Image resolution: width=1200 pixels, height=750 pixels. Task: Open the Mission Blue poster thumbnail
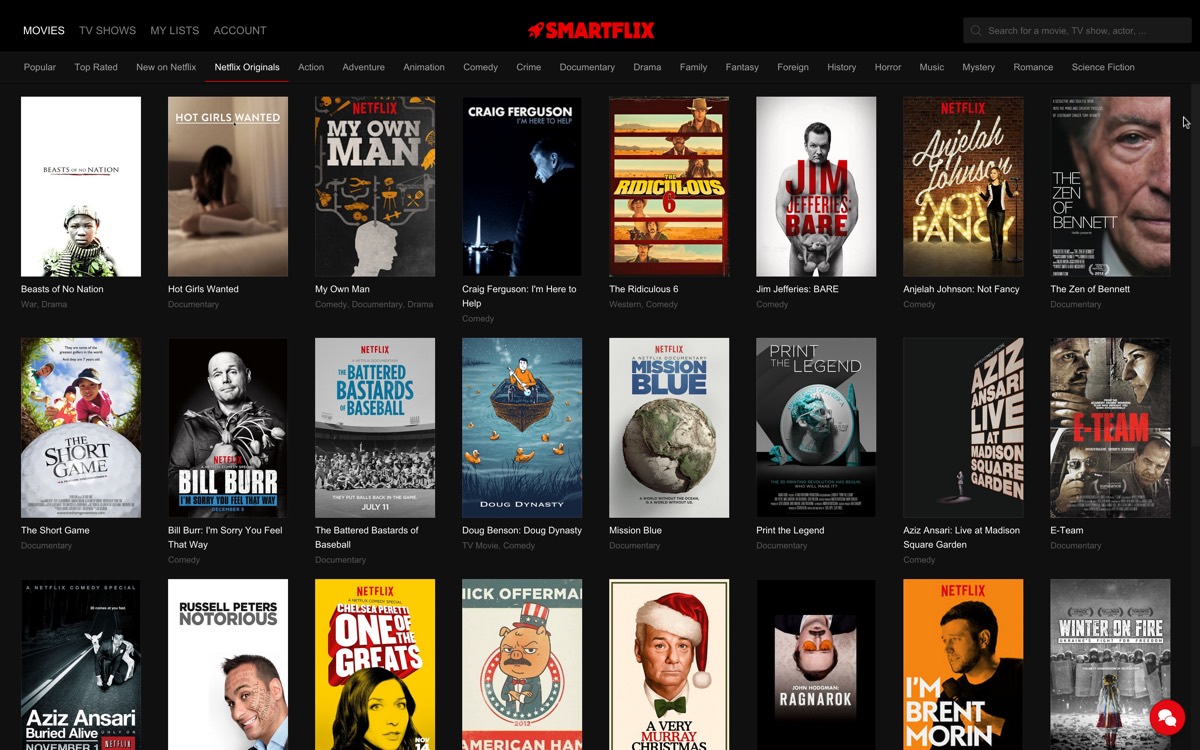point(669,427)
